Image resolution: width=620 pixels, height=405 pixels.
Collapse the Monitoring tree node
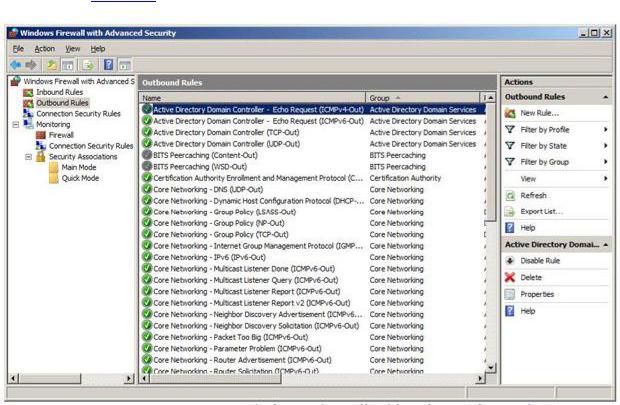16,125
